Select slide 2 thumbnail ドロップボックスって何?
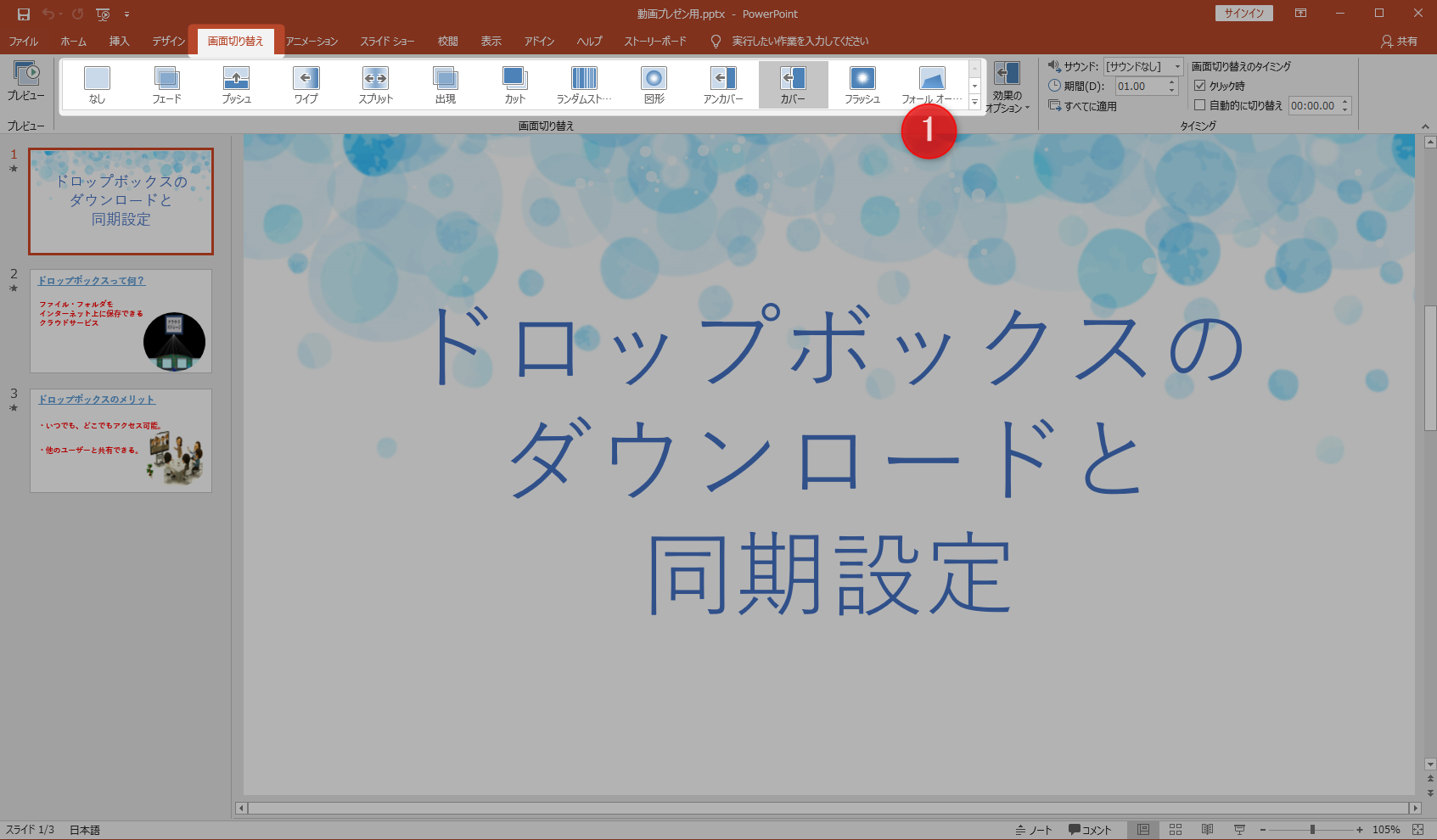This screenshot has height=840, width=1437. pos(121,321)
